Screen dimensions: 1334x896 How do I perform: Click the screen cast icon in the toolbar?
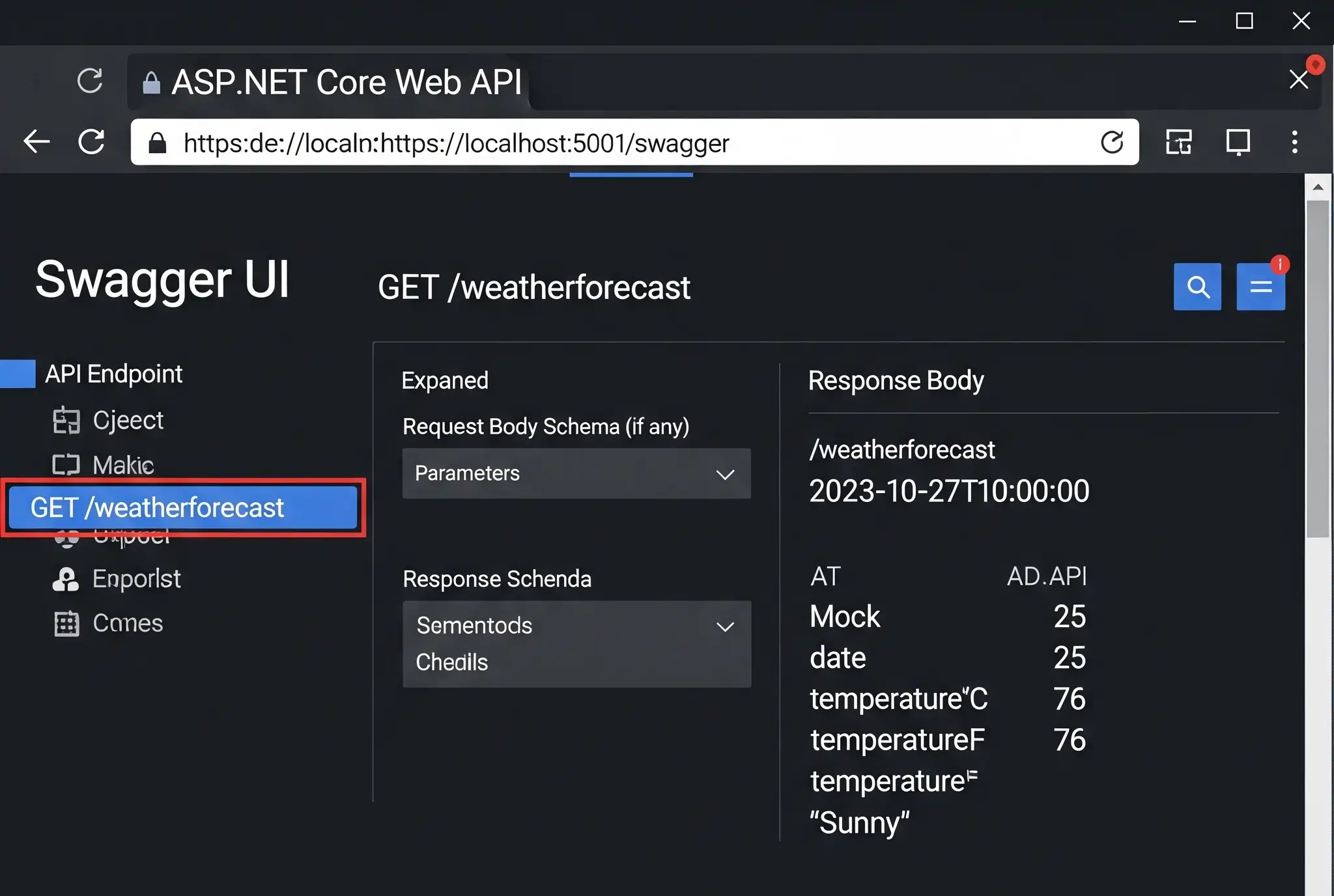pyautogui.click(x=1238, y=142)
